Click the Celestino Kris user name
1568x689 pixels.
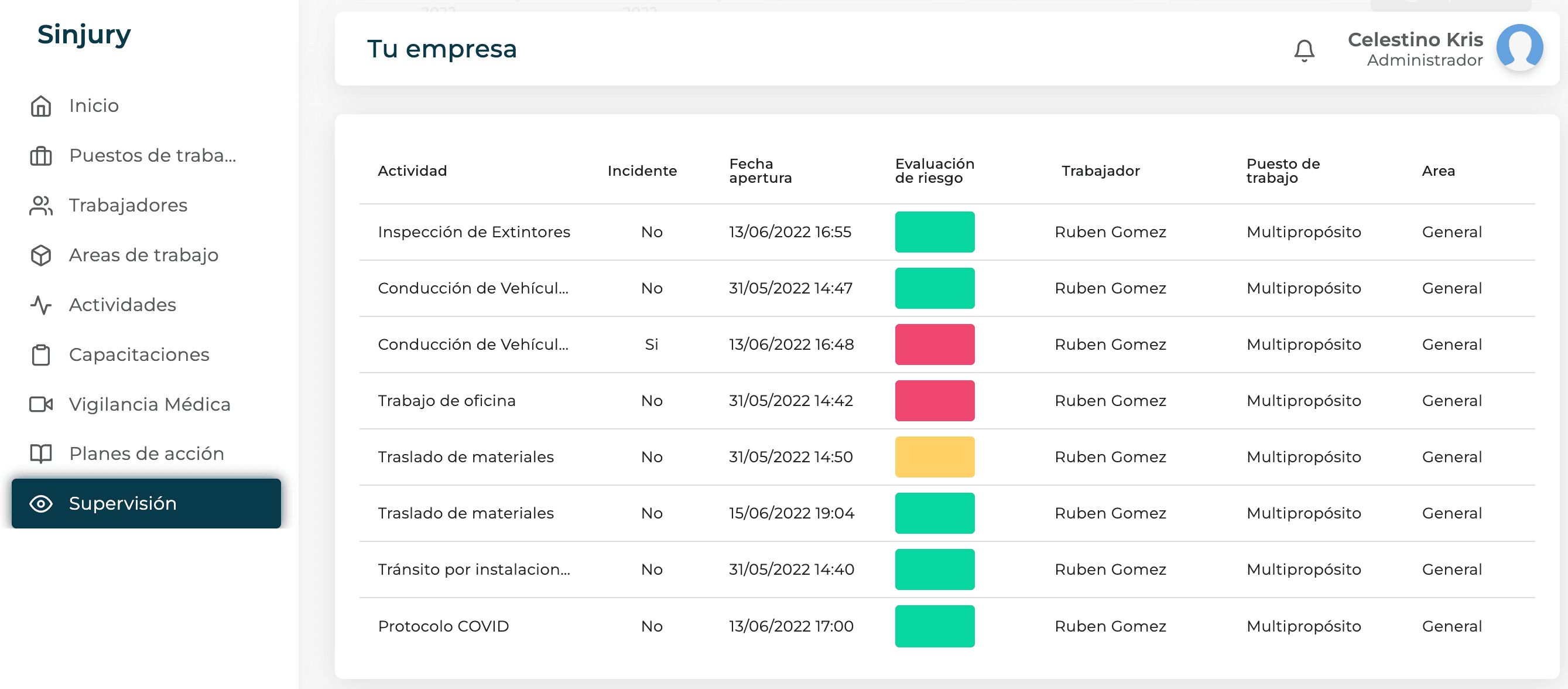(1415, 40)
